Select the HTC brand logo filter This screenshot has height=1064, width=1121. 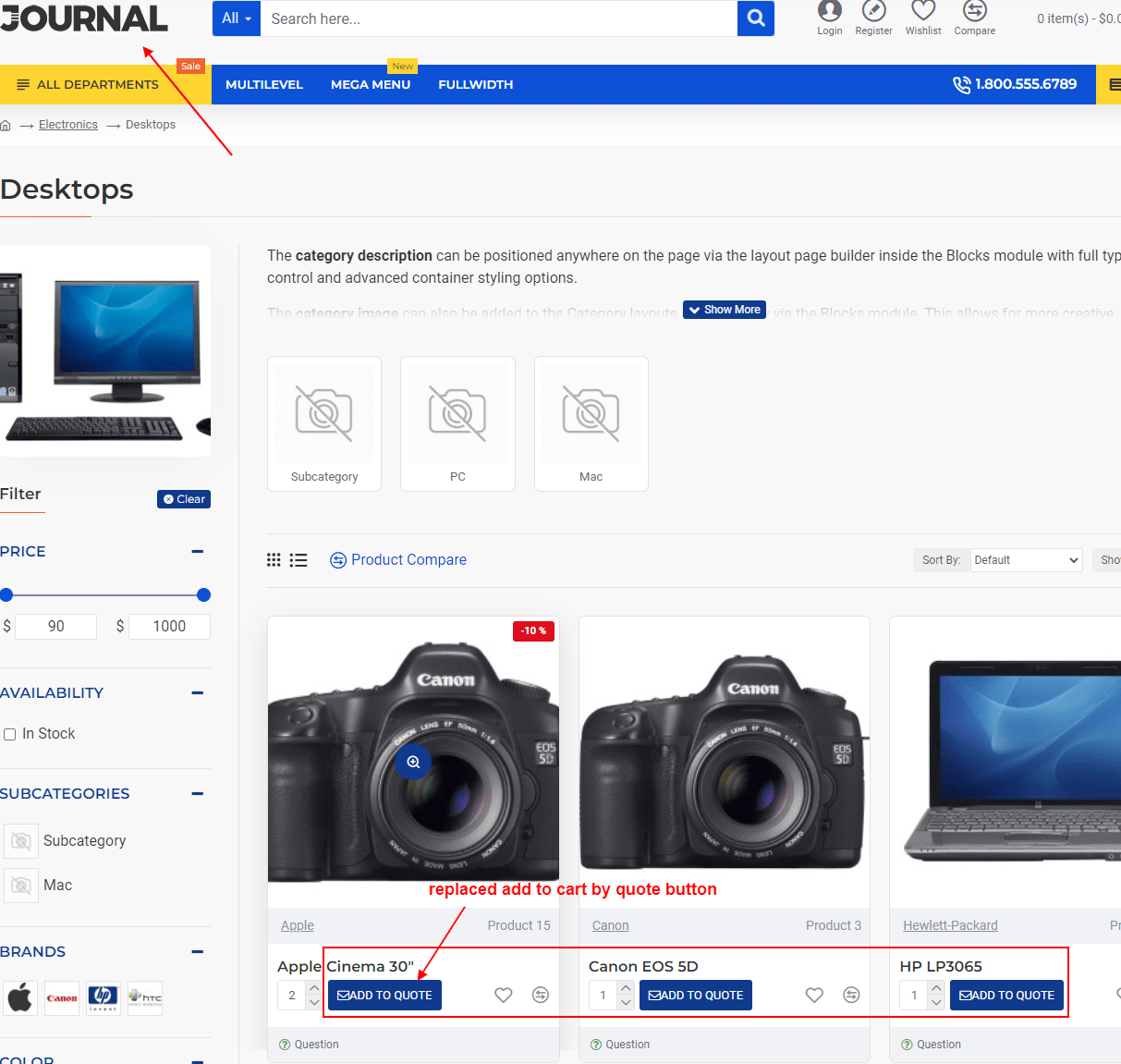click(x=145, y=998)
